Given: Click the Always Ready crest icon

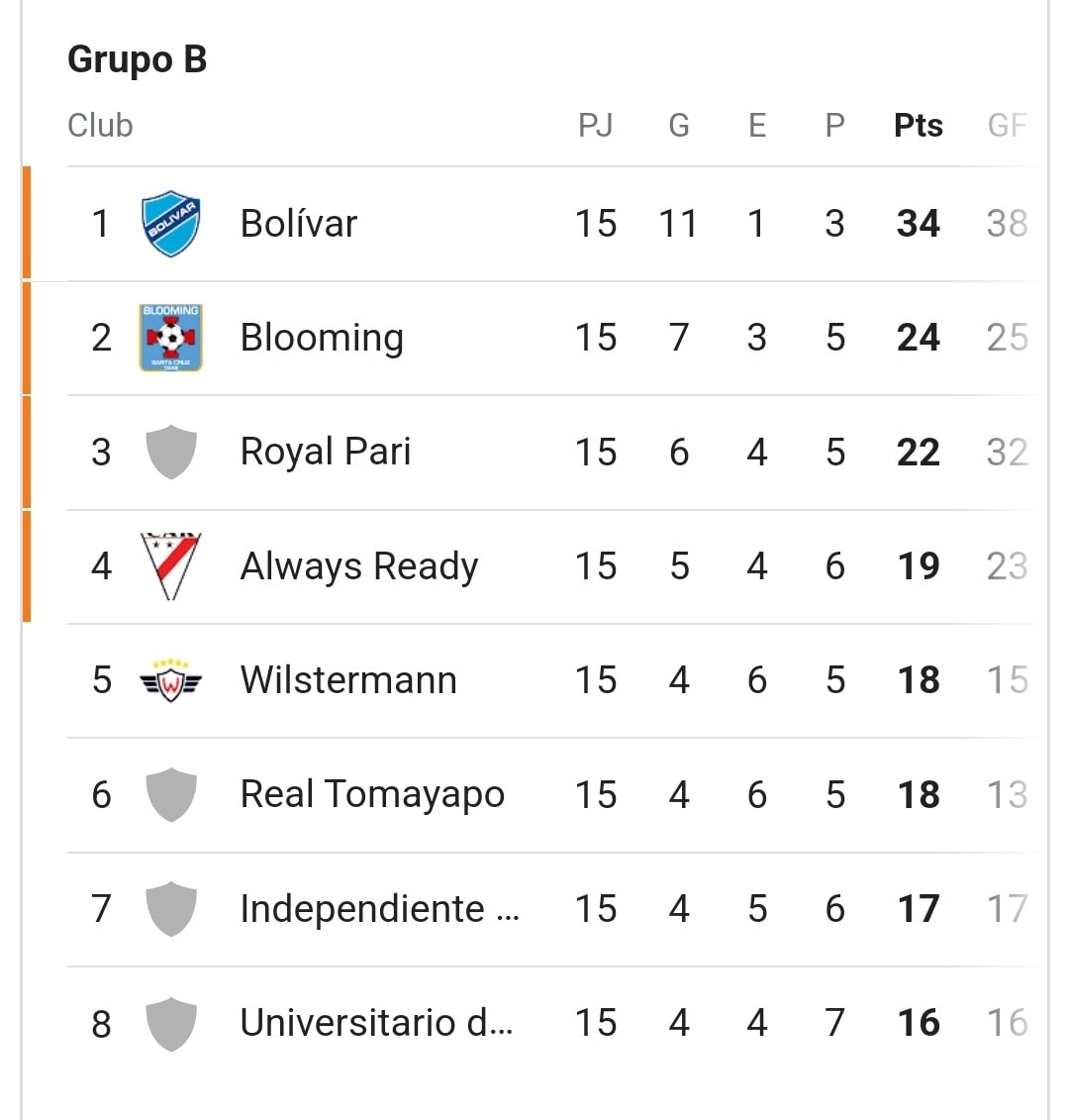Looking at the screenshot, I should (x=170, y=565).
